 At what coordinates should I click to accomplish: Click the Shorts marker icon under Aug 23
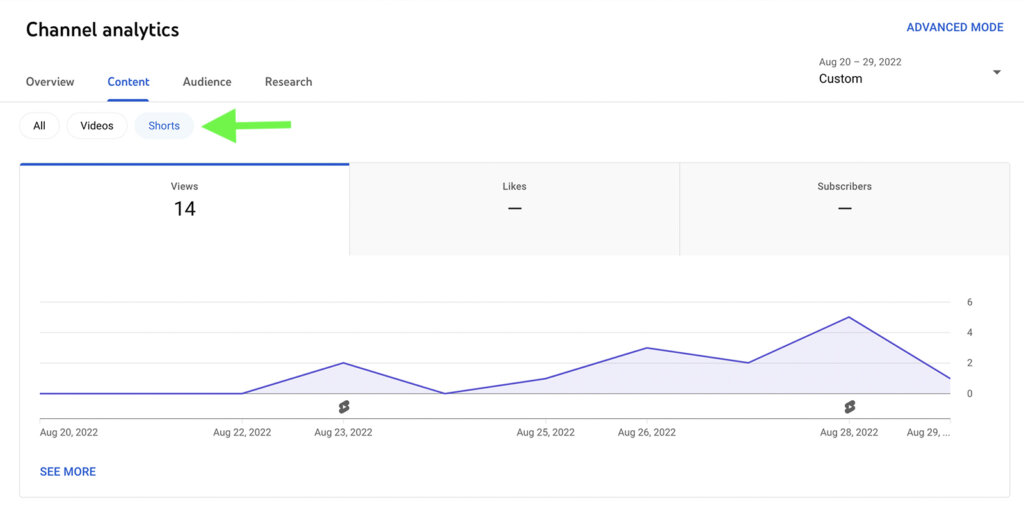344,407
